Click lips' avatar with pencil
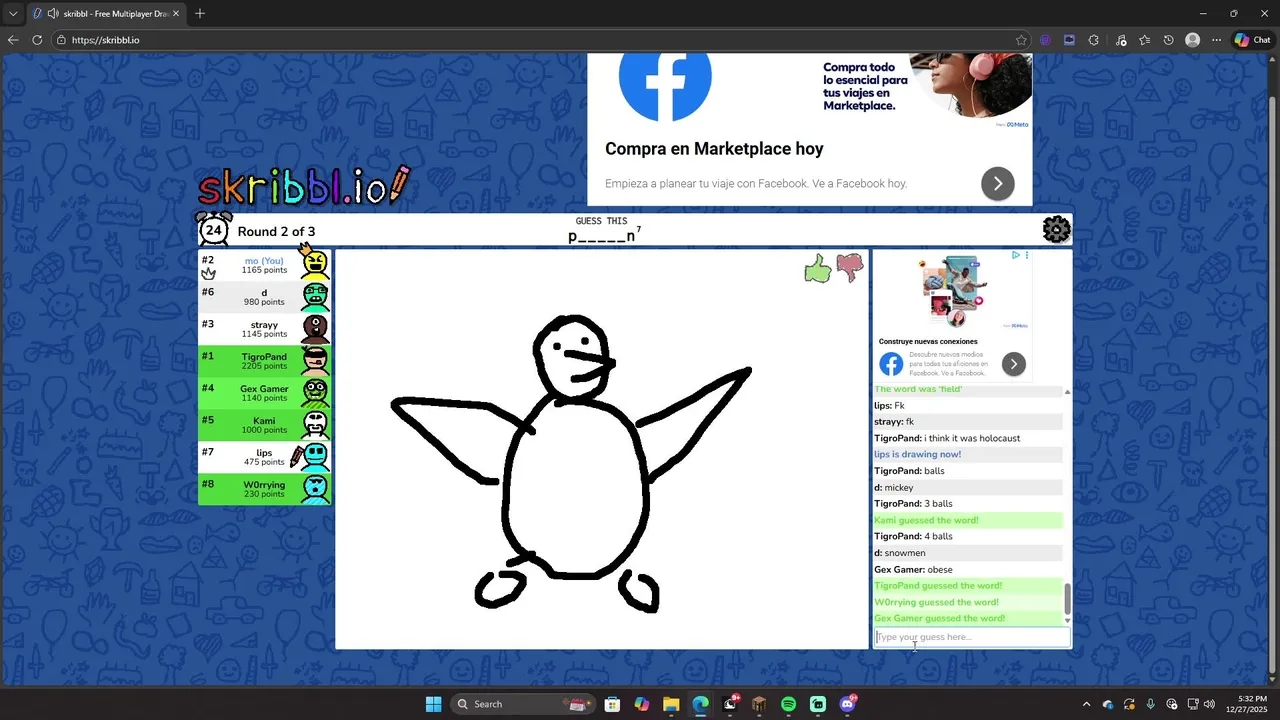The height and width of the screenshot is (720, 1280). click(x=315, y=456)
